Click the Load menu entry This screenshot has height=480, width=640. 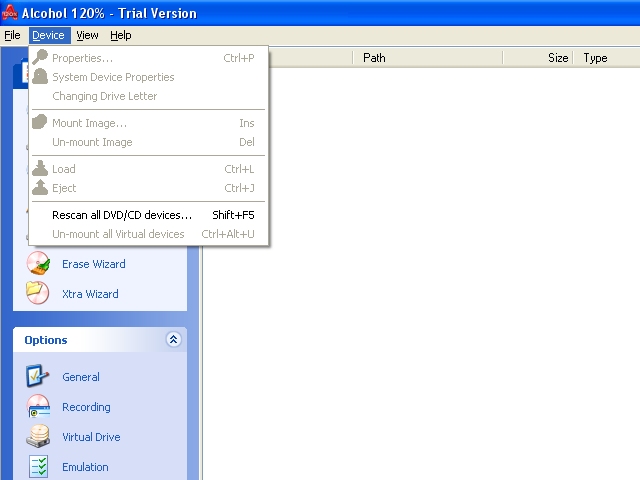(x=149, y=169)
